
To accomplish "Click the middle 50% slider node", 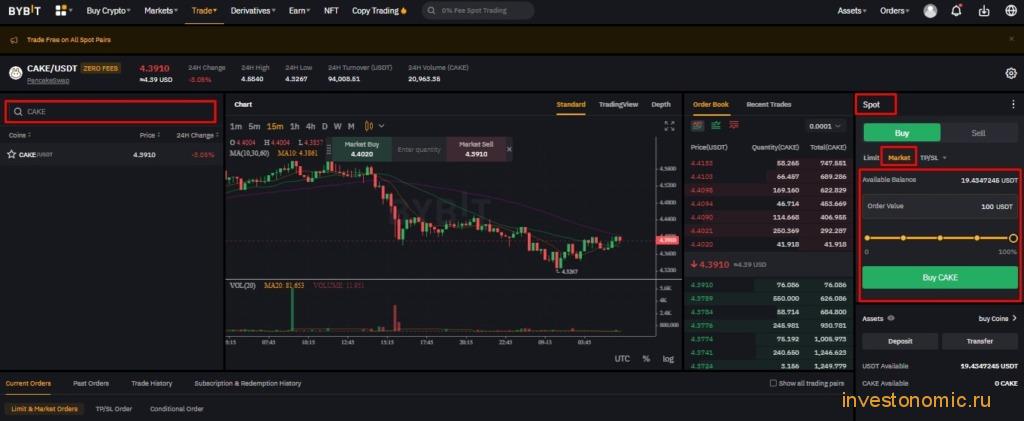I will (940, 238).
